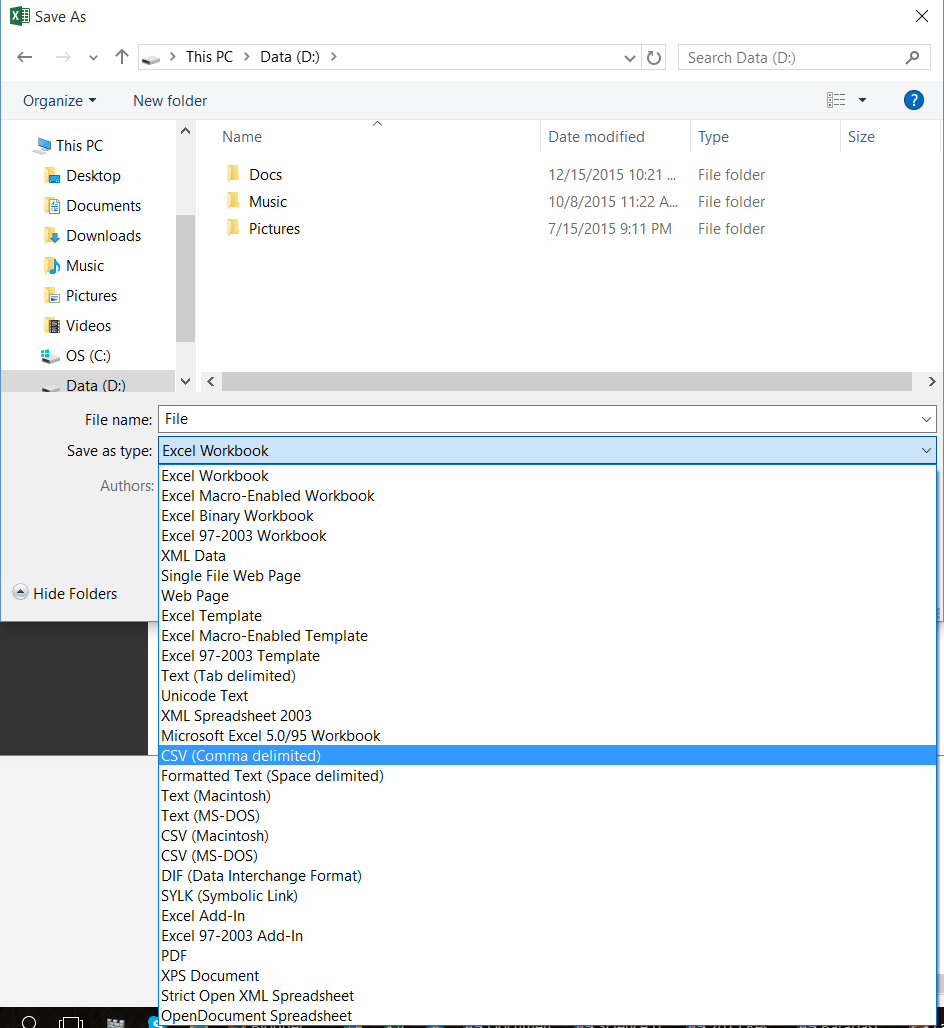Open Downloads in navigation pane
Image resolution: width=944 pixels, height=1028 pixels.
[x=104, y=236]
